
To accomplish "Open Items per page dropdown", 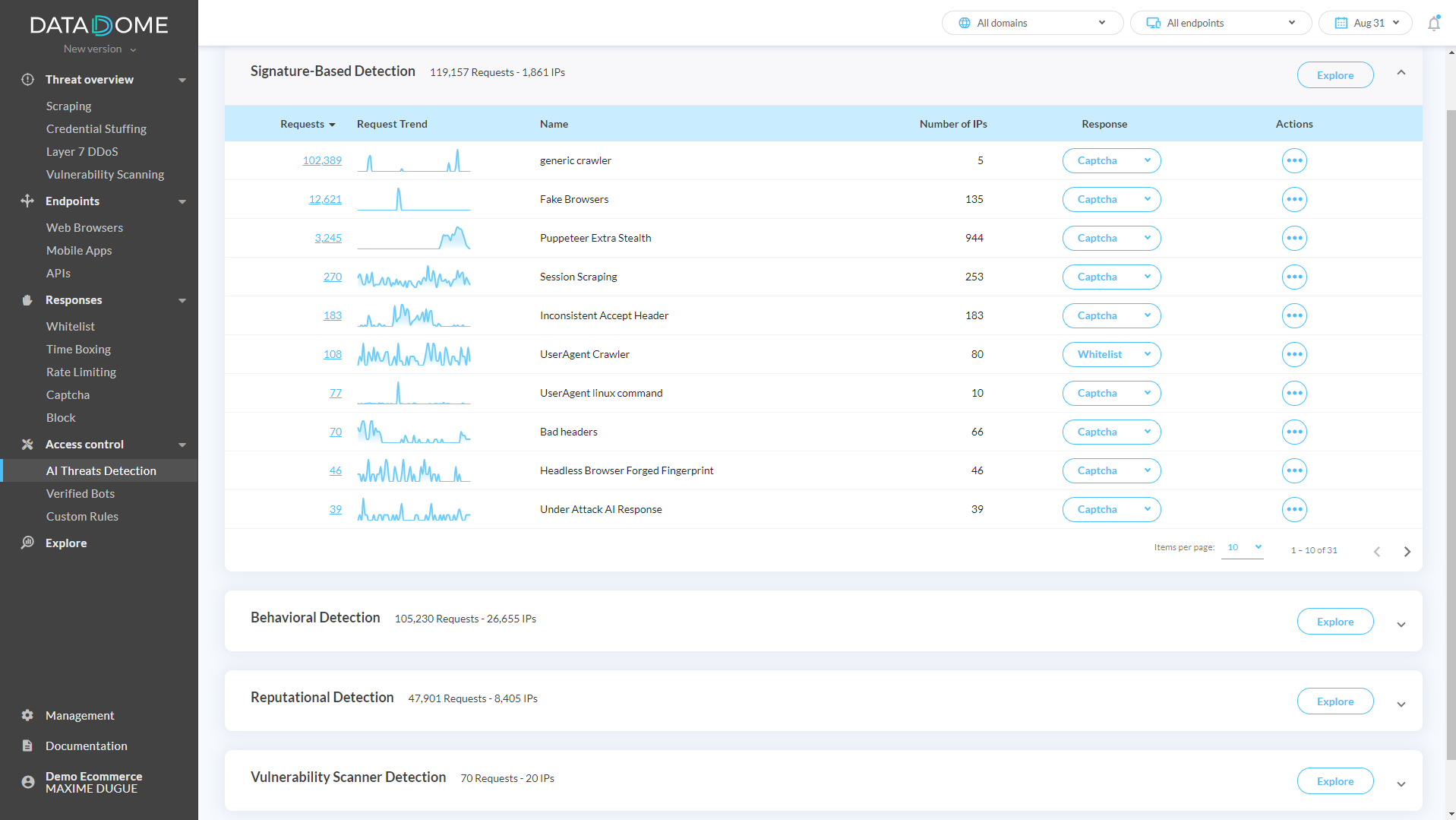I will pos(1243,548).
